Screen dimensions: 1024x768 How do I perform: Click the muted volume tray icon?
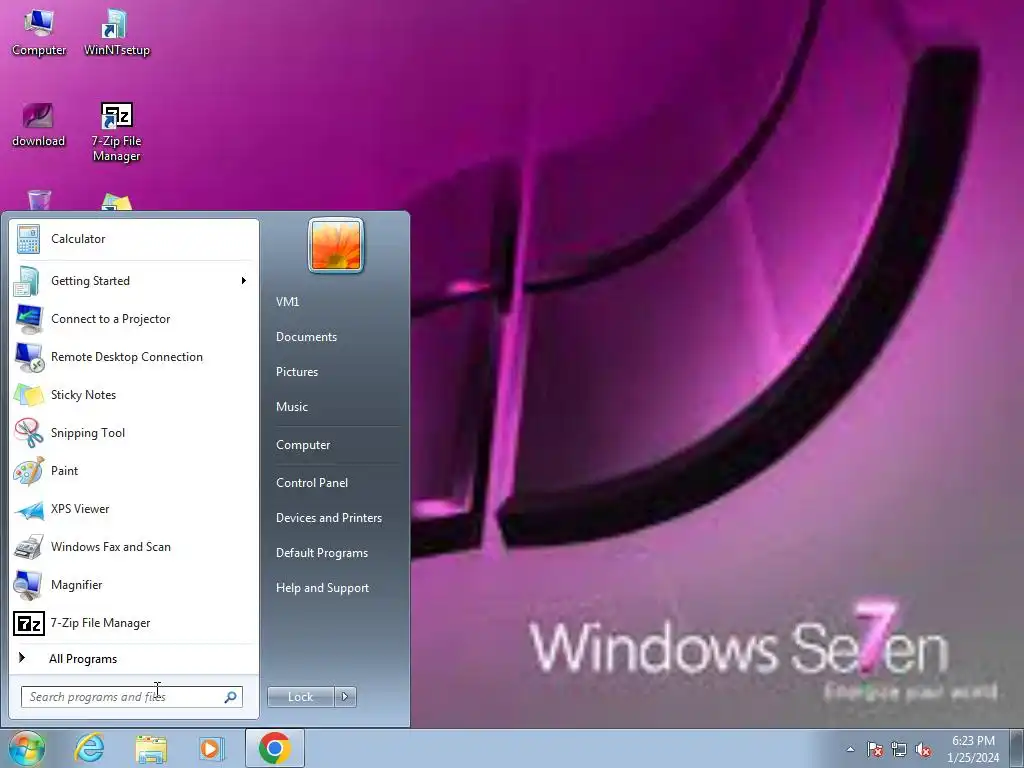[x=923, y=750]
